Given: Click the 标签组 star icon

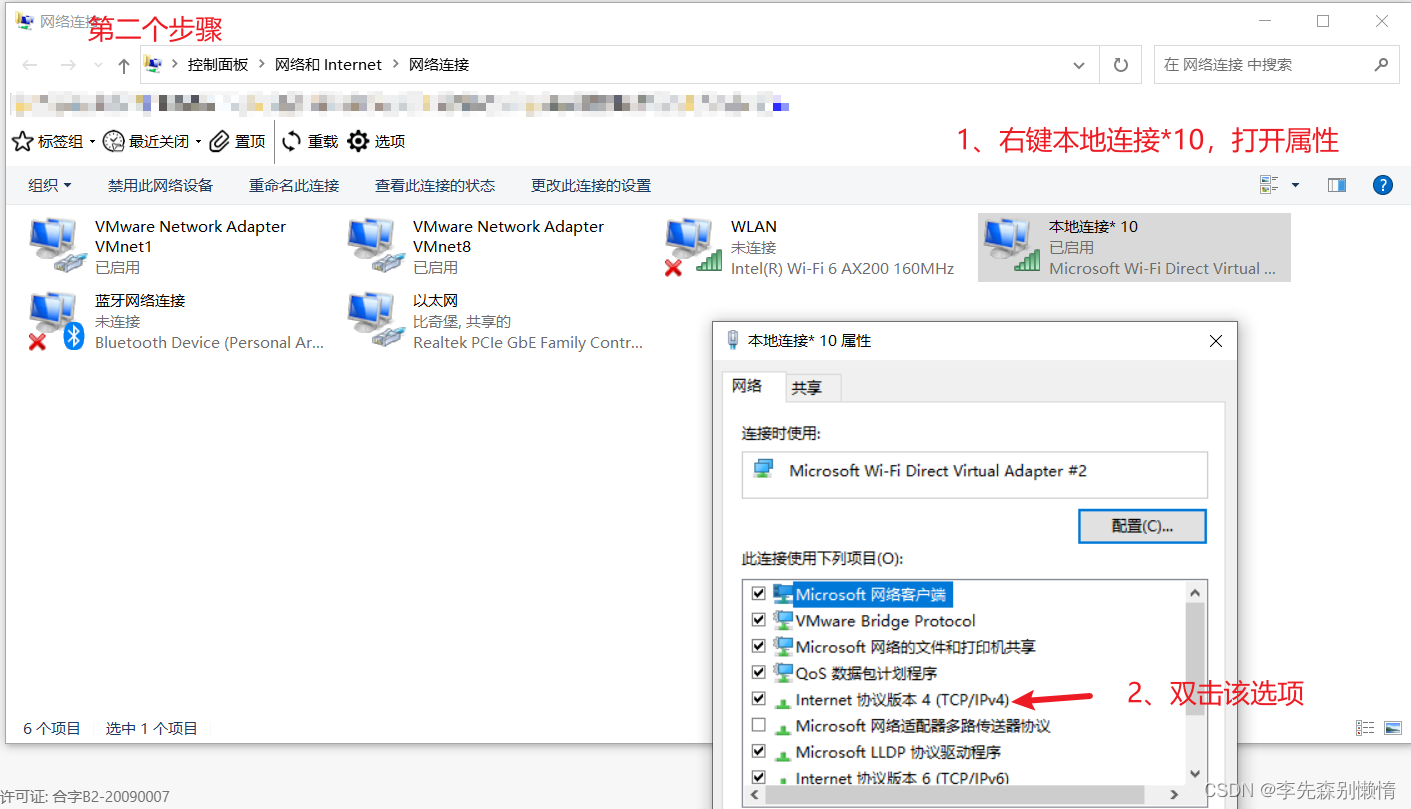Looking at the screenshot, I should [x=22, y=142].
